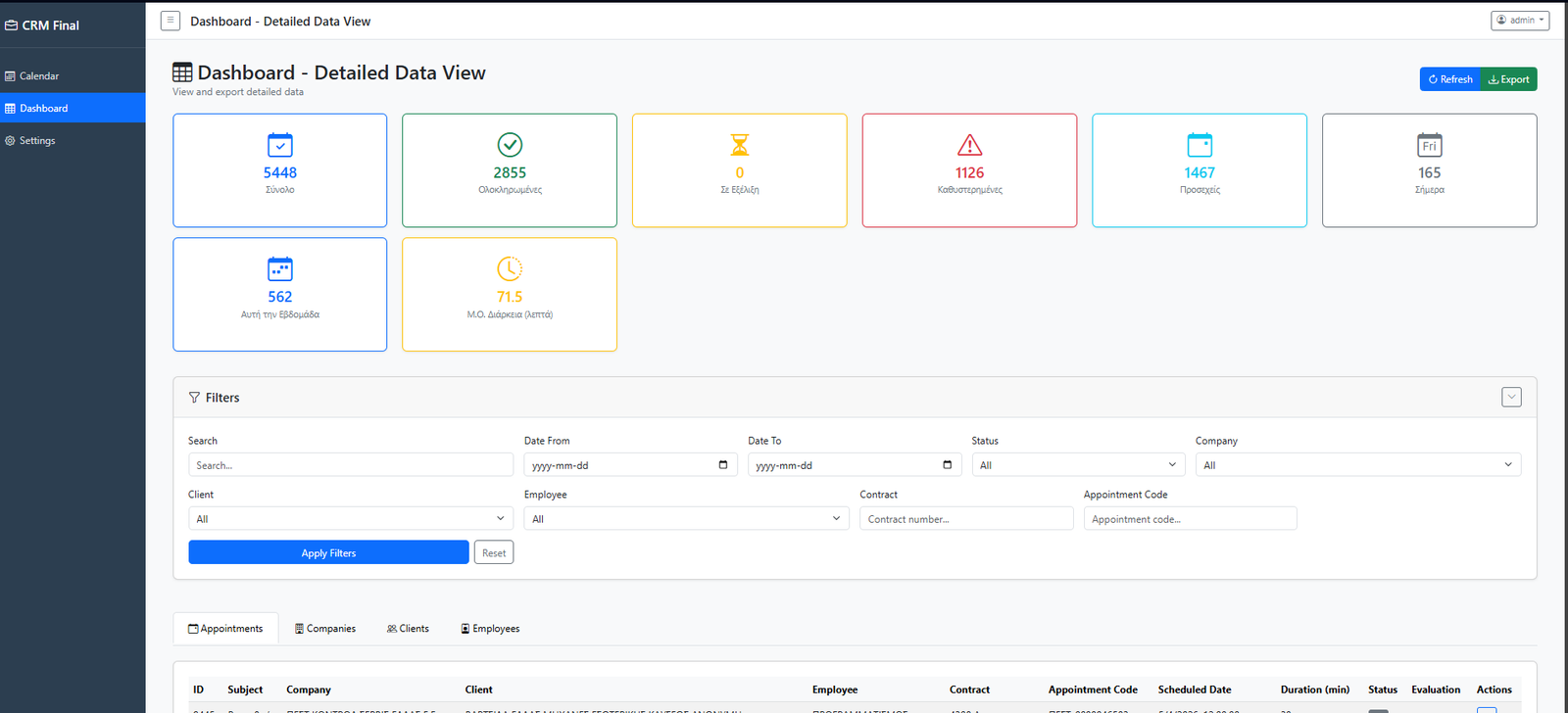
Task: Click the calendar week icon above 562
Action: [280, 268]
